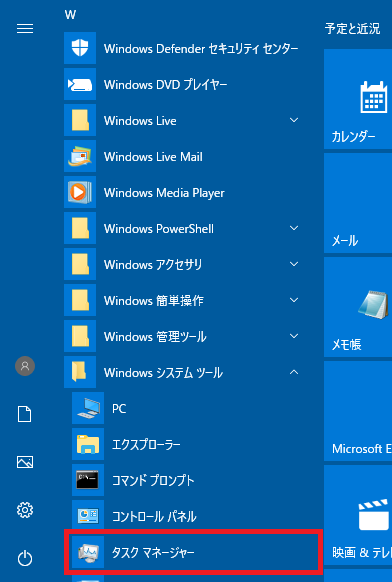This screenshot has height=582, width=392.
Task: Click the Windows Live label
Action: (x=140, y=121)
